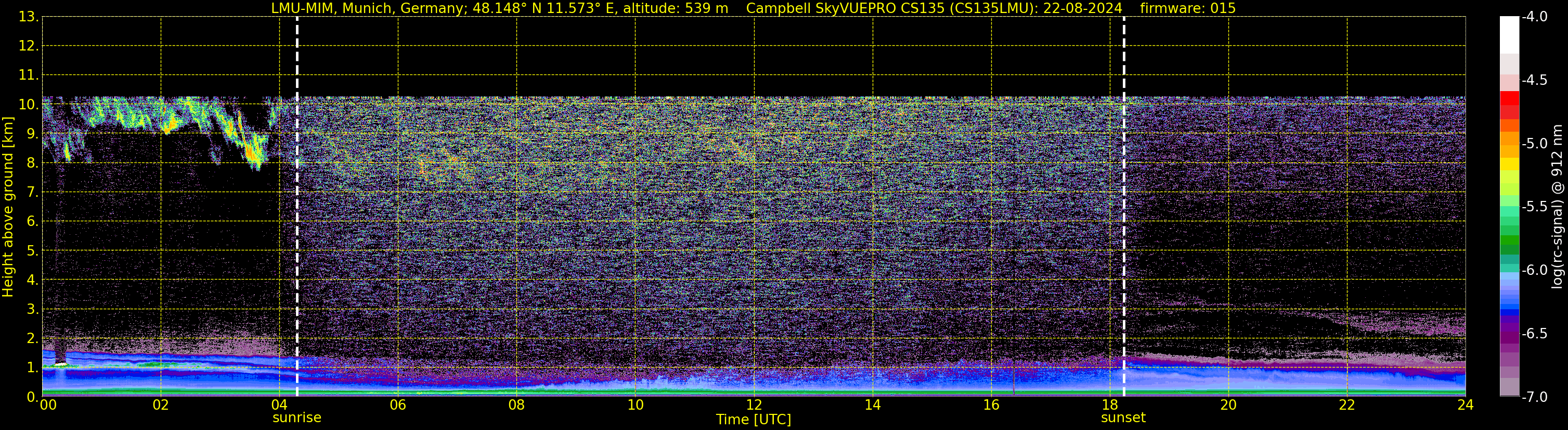
Task: Click the height axis tick label '6.'
Action: click(x=32, y=222)
